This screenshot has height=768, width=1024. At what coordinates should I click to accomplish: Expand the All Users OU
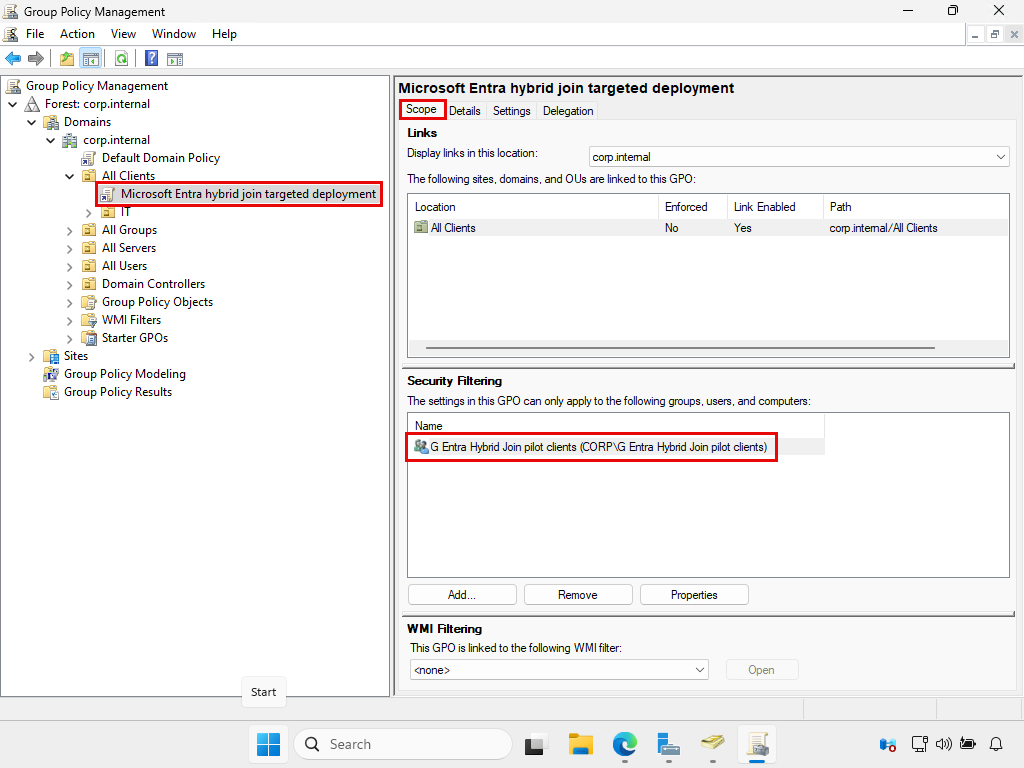tap(70, 266)
